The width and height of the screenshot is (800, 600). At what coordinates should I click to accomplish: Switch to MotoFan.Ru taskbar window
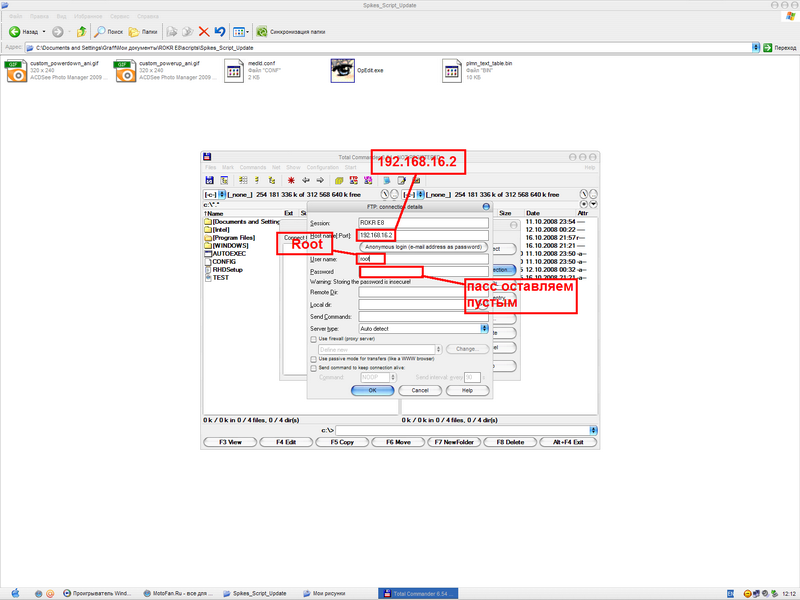tap(178, 593)
